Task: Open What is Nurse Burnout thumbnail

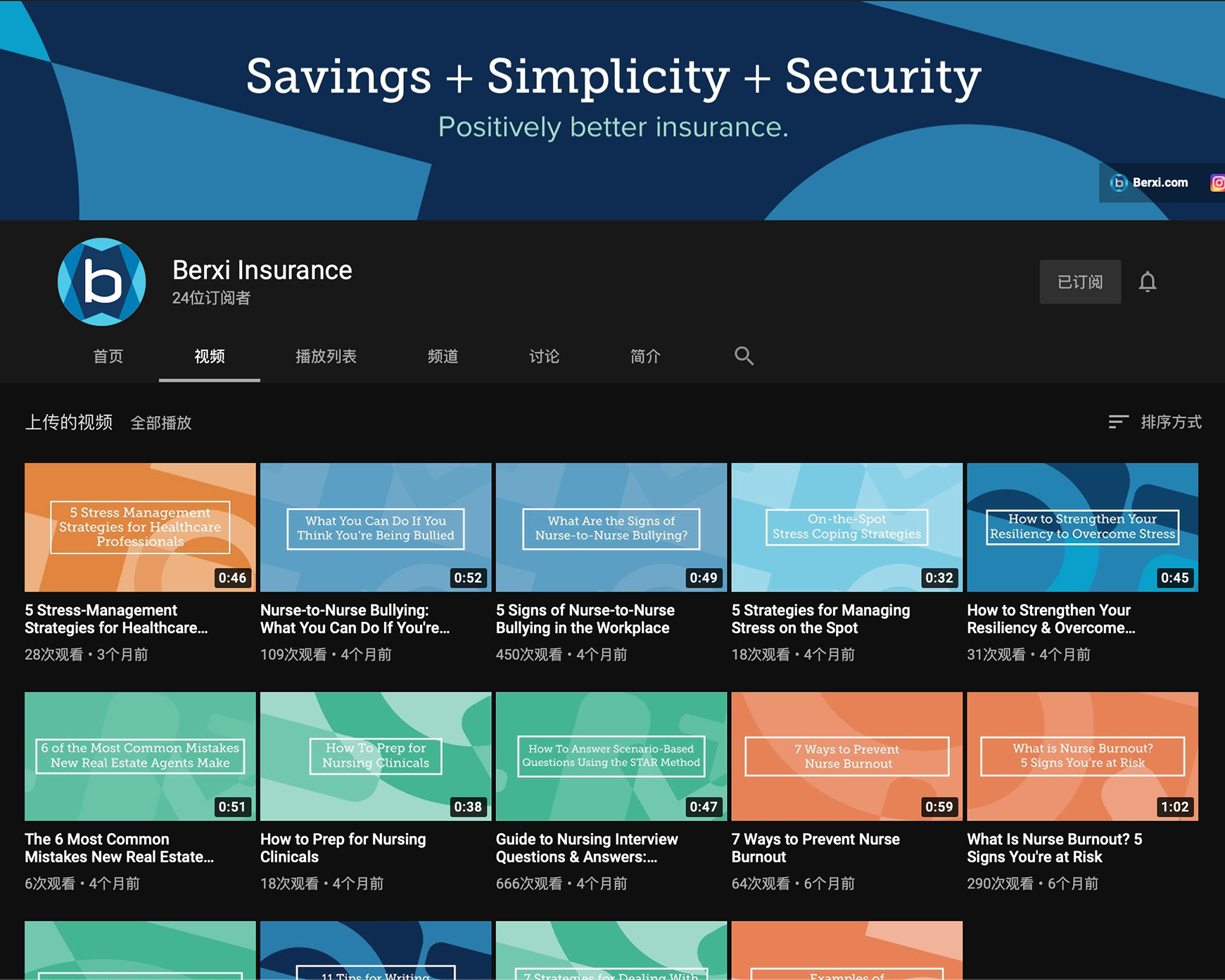Action: [1083, 756]
